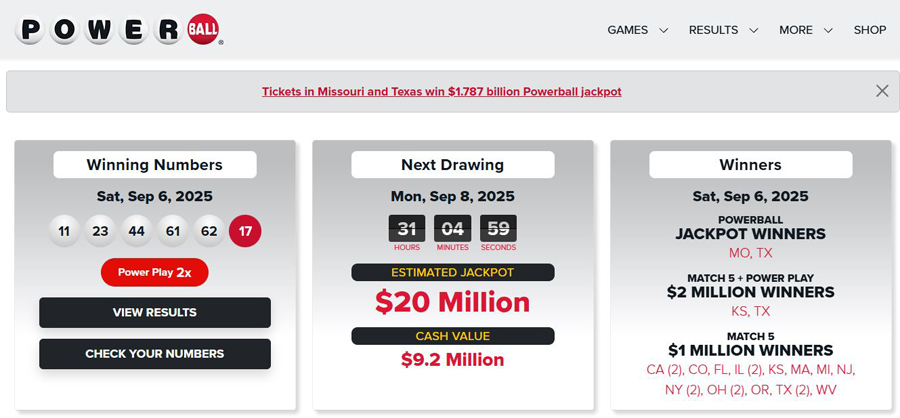This screenshot has height=418, width=900.
Task: Click the red Powerball number 17
Action: coord(245,231)
